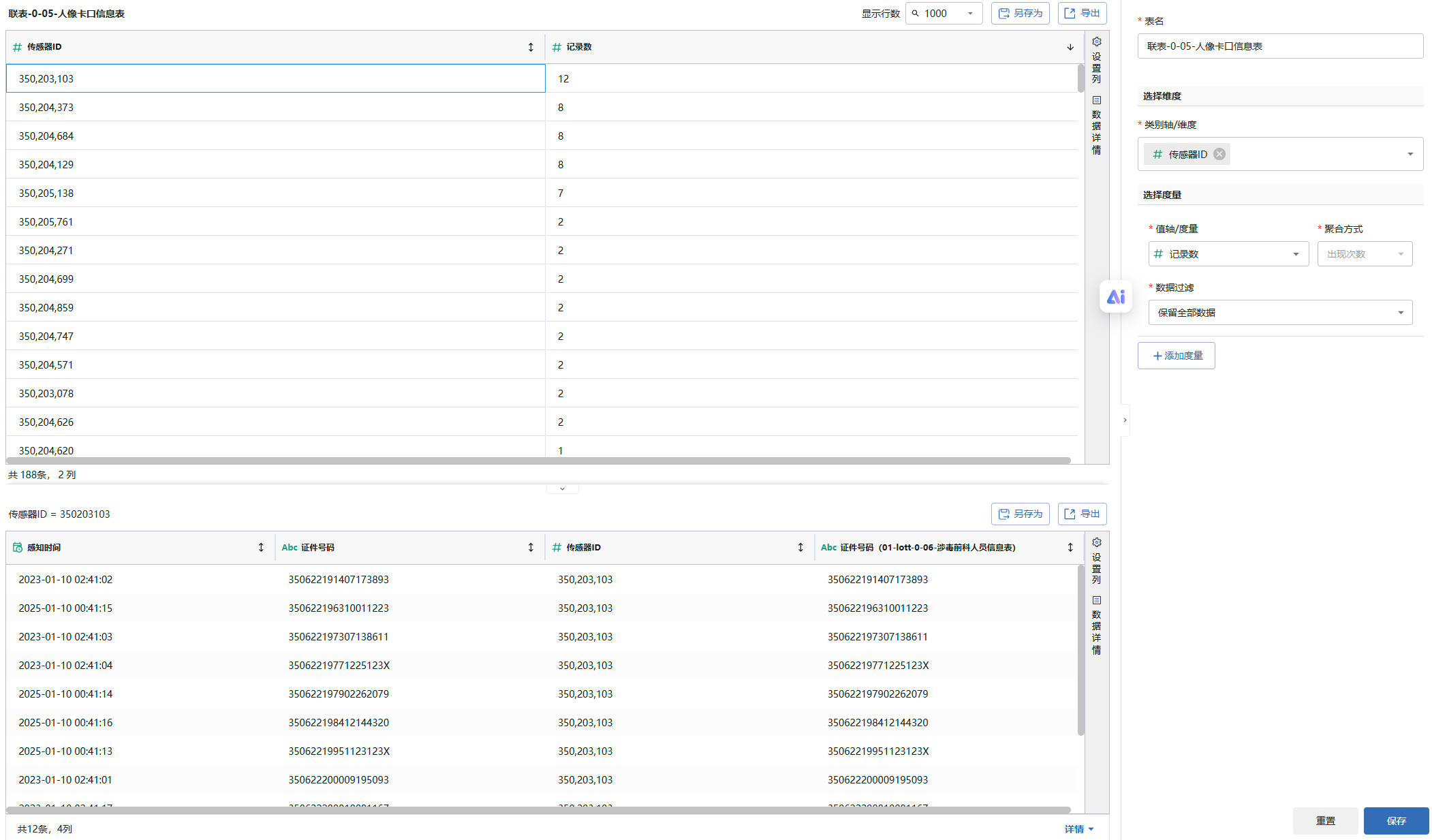
Task: Open 详情 link at bottom right
Action: 1078,829
